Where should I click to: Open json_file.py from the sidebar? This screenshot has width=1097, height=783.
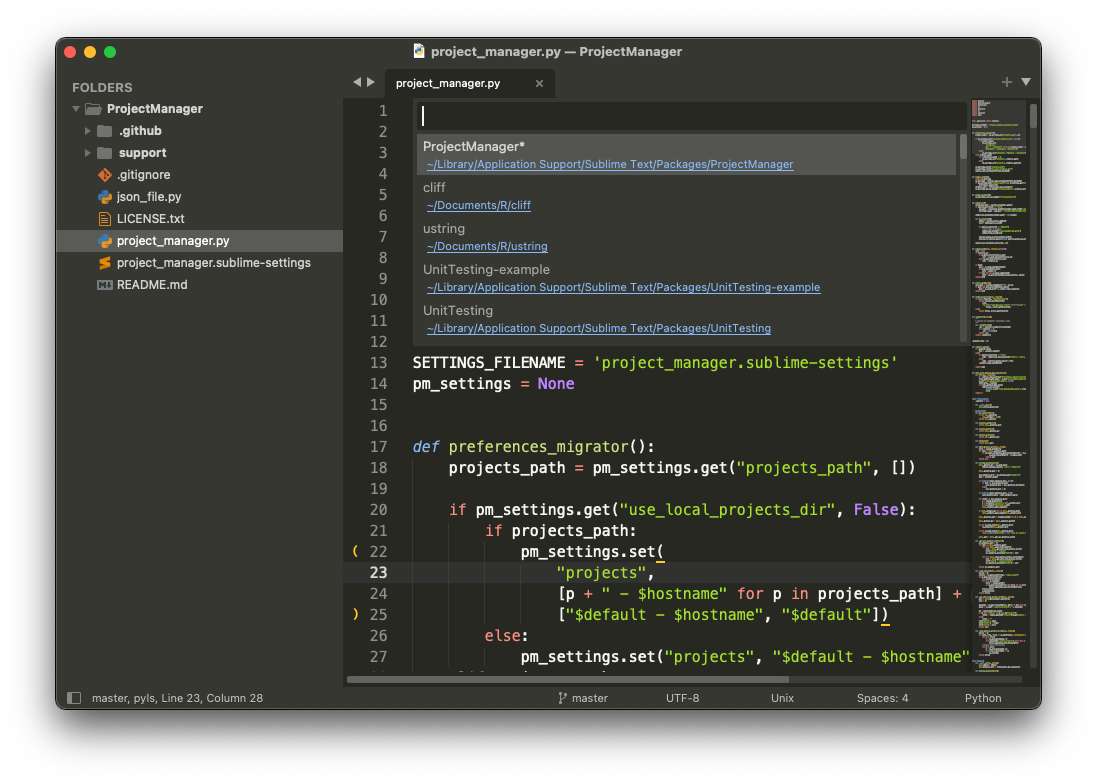tap(149, 197)
